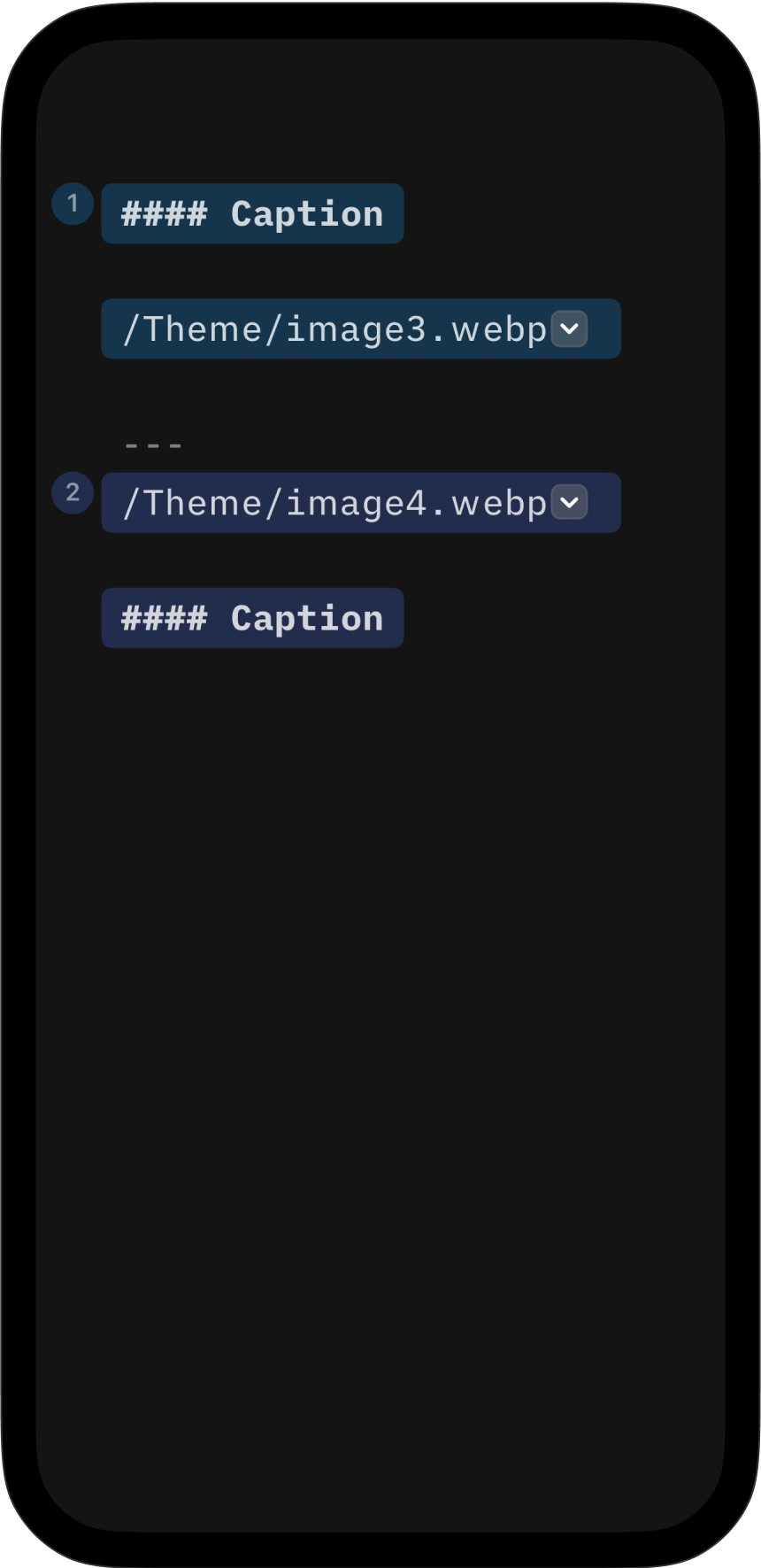Image resolution: width=761 pixels, height=1568 pixels.
Task: Place cursor on the word Caption in slide 1
Action: 307,214
